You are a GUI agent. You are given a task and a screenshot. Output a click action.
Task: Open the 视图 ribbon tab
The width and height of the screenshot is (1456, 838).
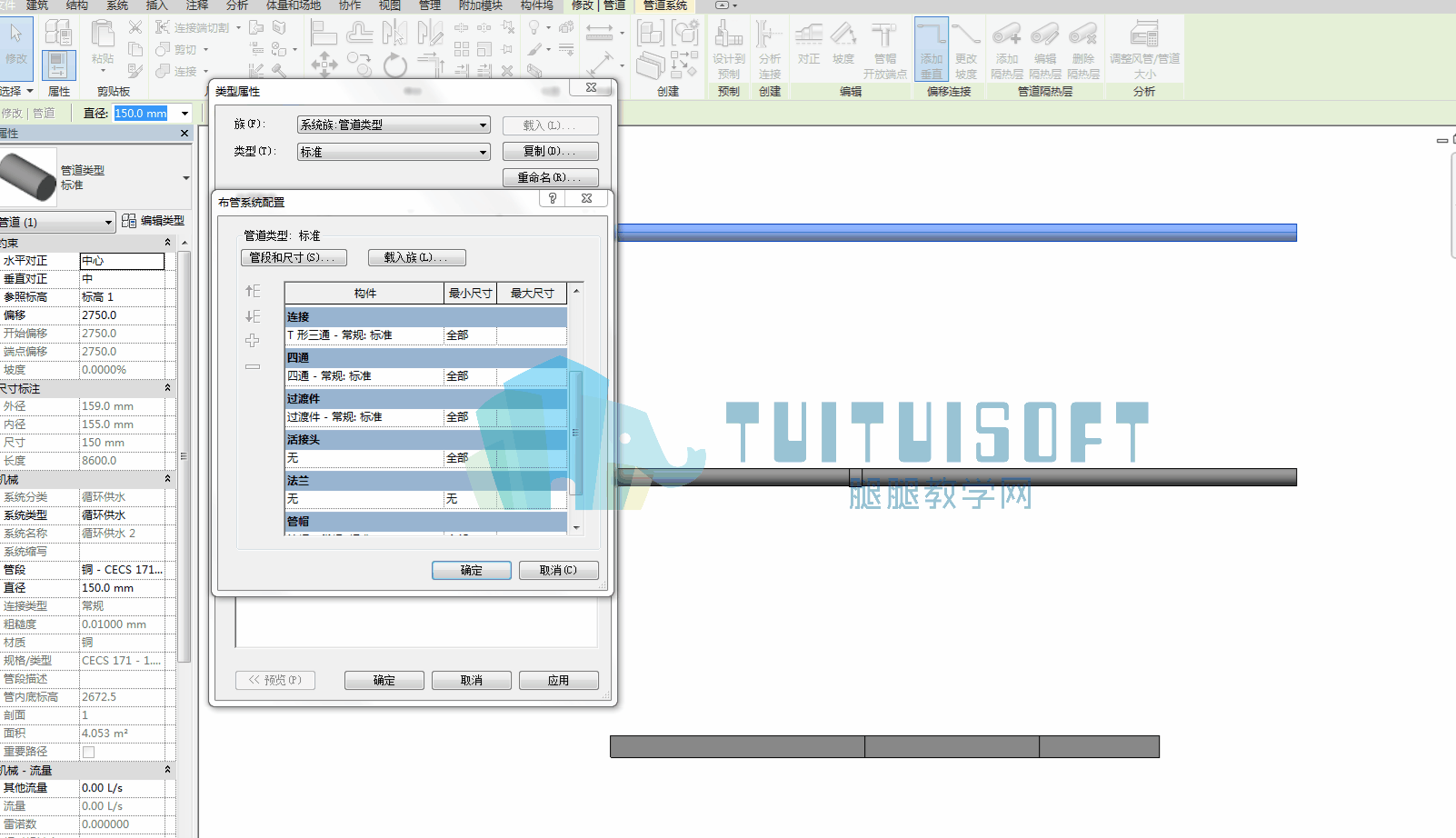point(390,5)
